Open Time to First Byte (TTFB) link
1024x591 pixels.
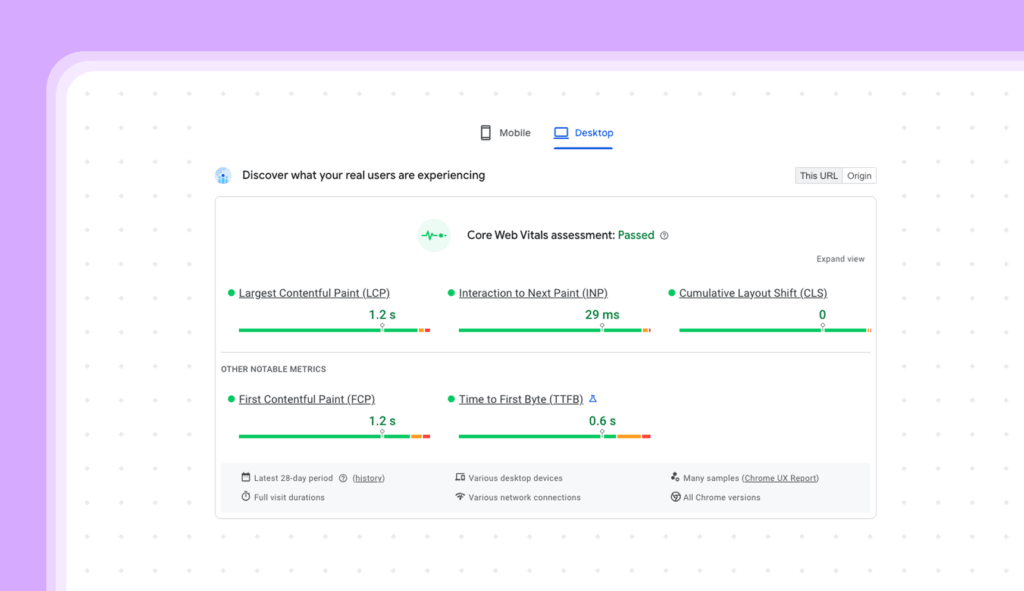point(521,399)
